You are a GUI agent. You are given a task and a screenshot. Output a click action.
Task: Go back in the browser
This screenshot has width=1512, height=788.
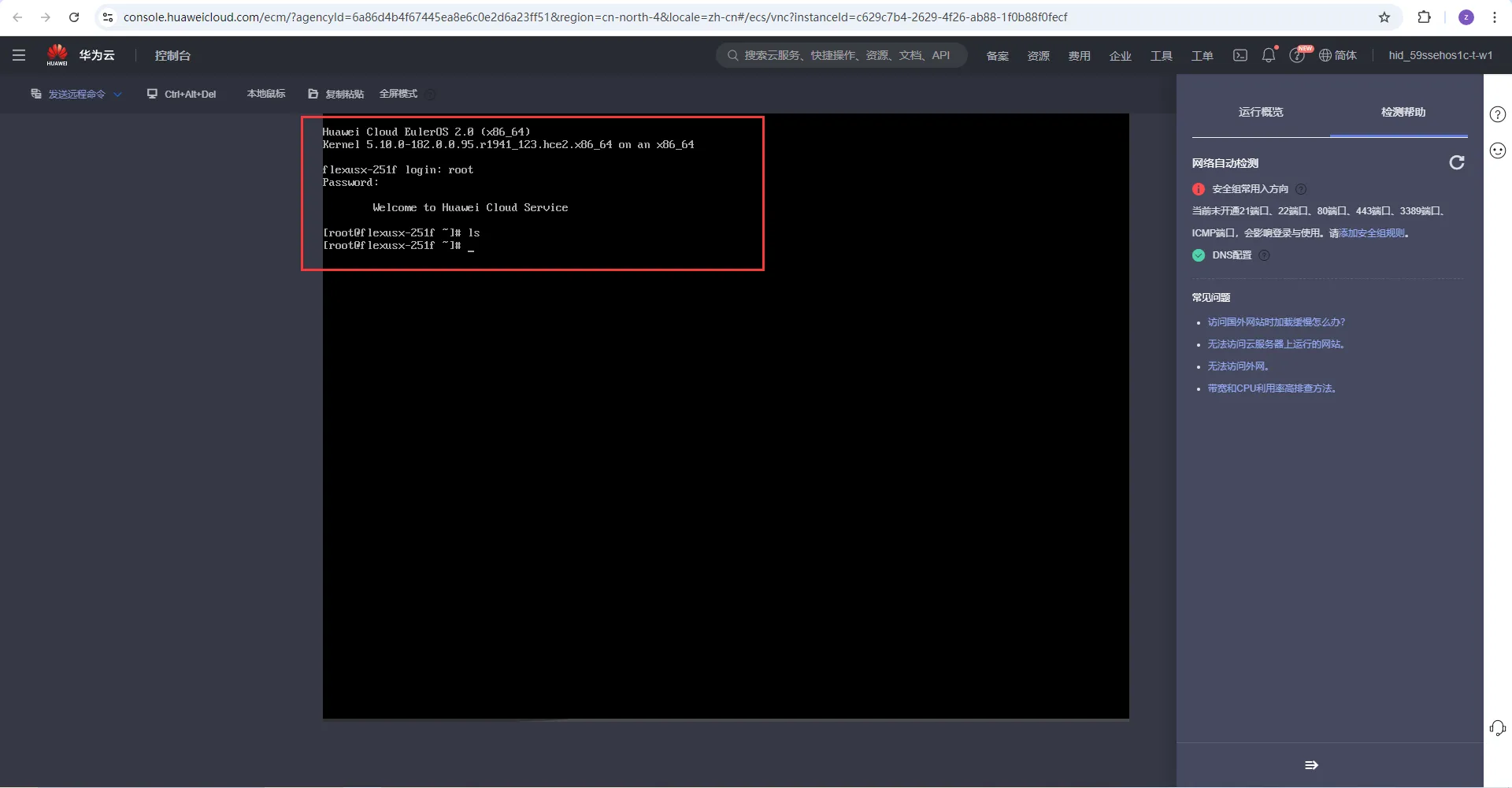(x=17, y=17)
